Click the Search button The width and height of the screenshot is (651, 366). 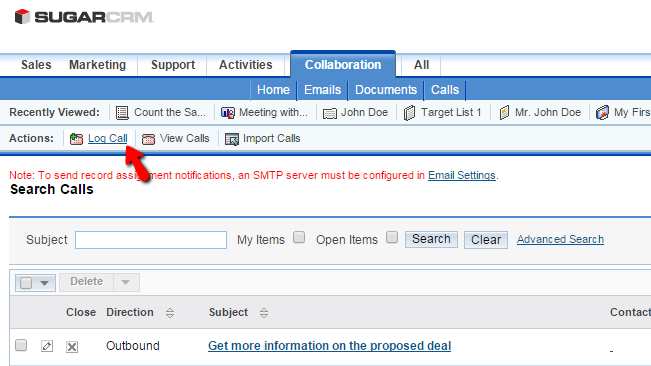[431, 239]
